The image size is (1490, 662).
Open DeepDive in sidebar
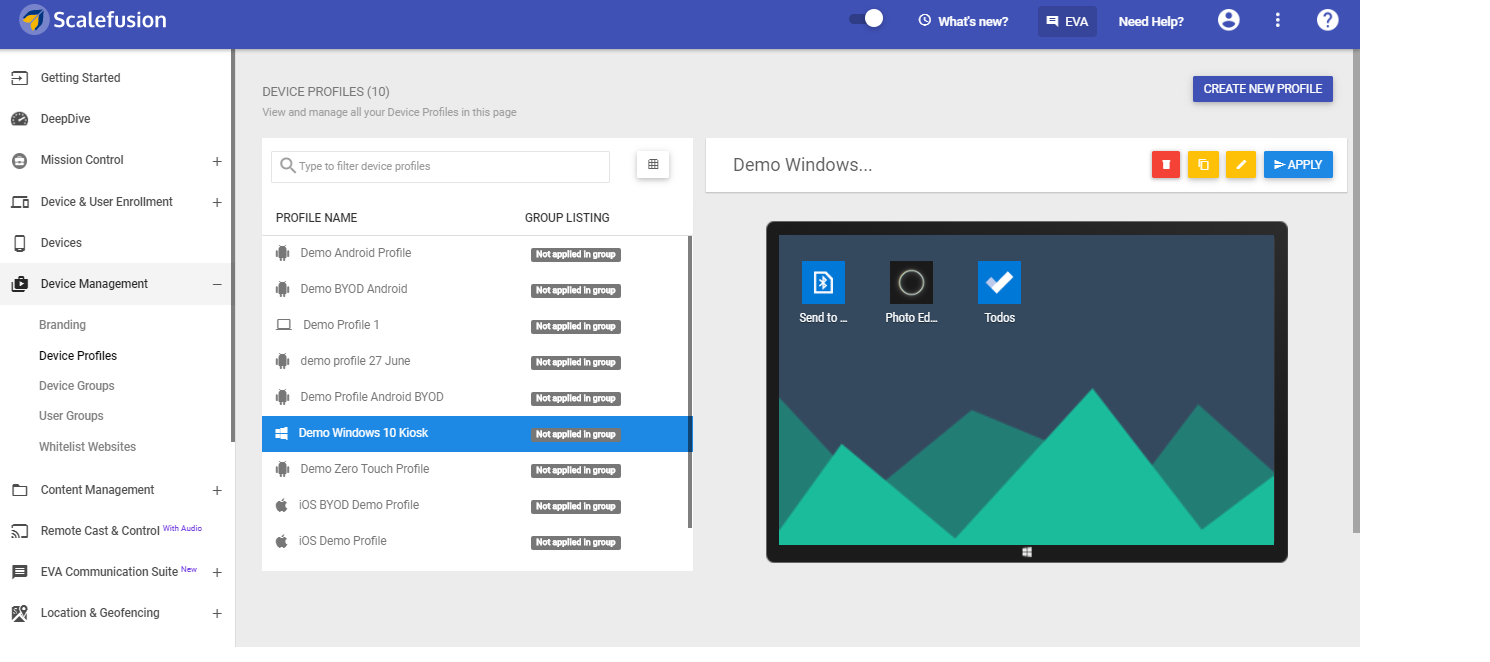tap(65, 119)
